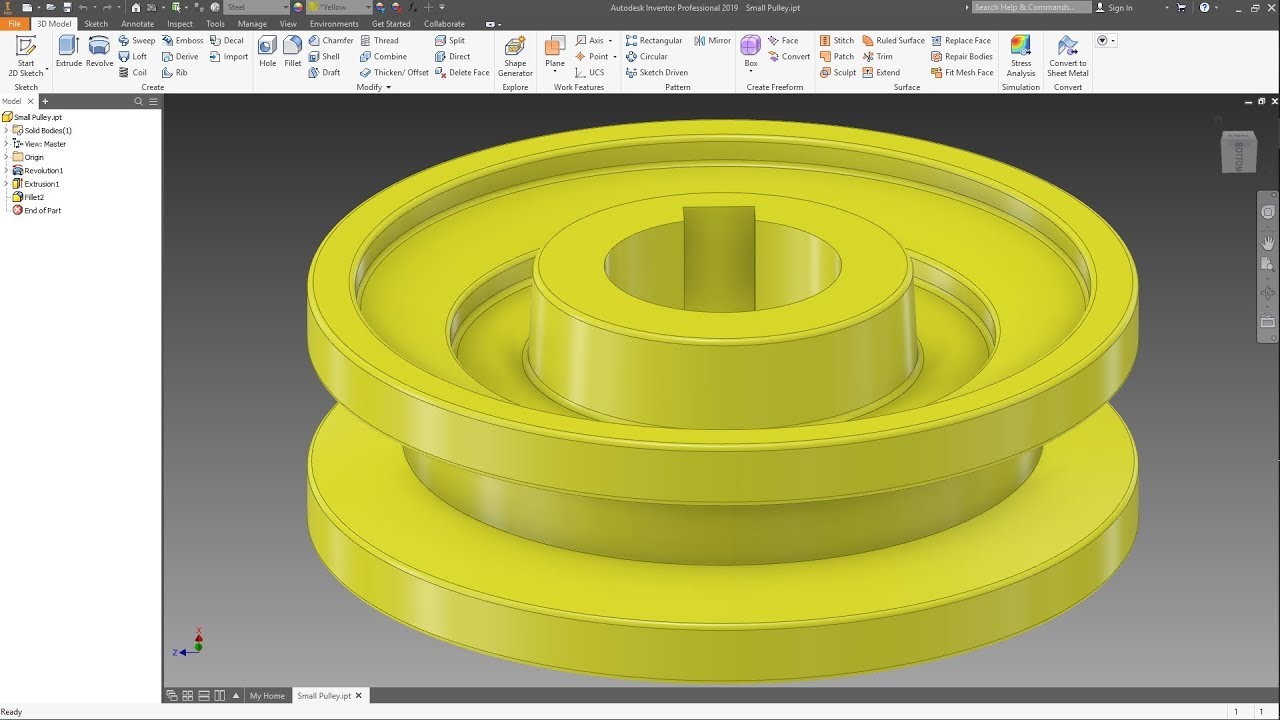Select the Thread tool

point(379,41)
